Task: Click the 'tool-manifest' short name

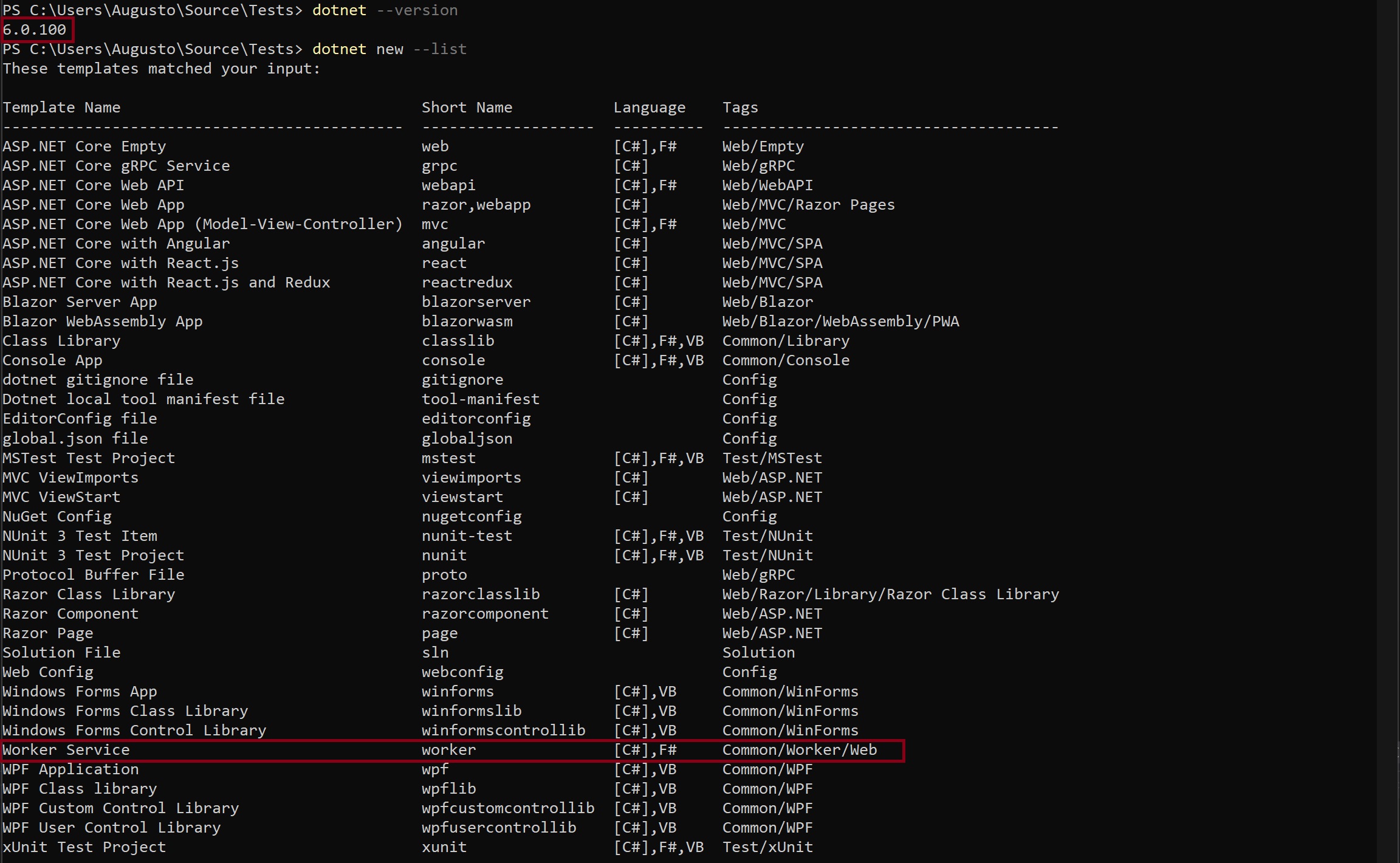Action: click(x=481, y=399)
